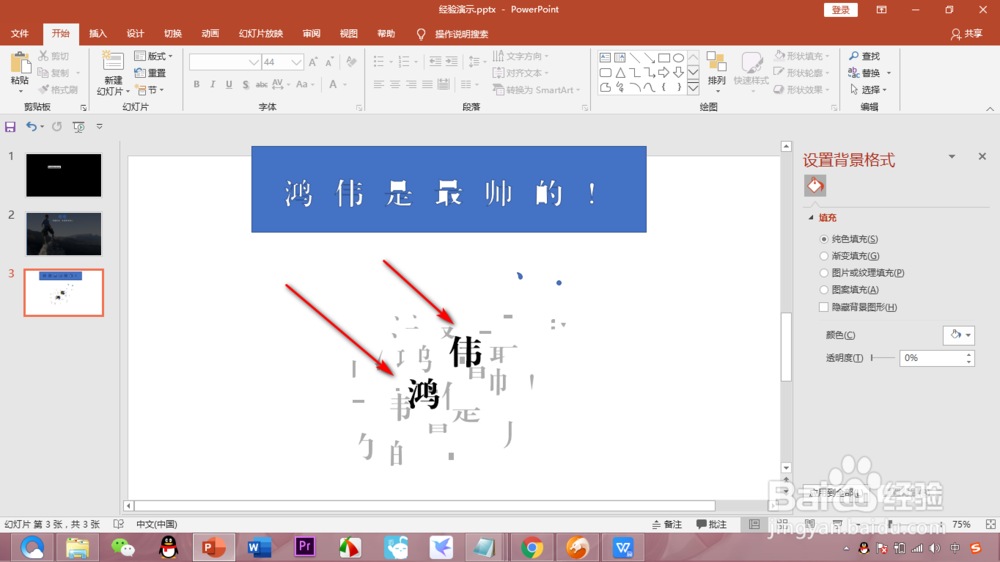The image size is (1000, 562).
Task: Click the Cut (剪切) command
Action: [54, 56]
